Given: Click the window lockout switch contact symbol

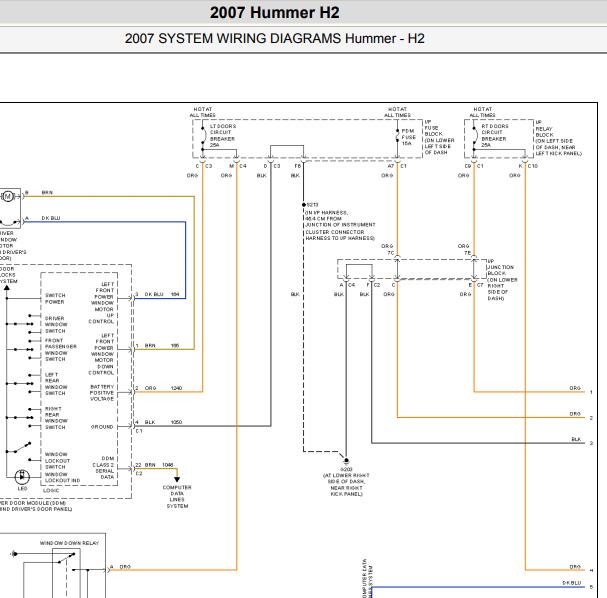Looking at the screenshot, I should [x=22, y=449].
